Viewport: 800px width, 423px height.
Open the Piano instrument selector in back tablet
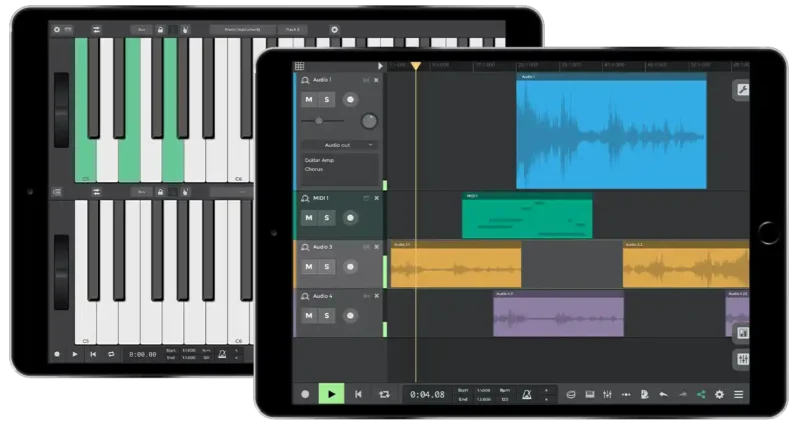pyautogui.click(x=243, y=30)
